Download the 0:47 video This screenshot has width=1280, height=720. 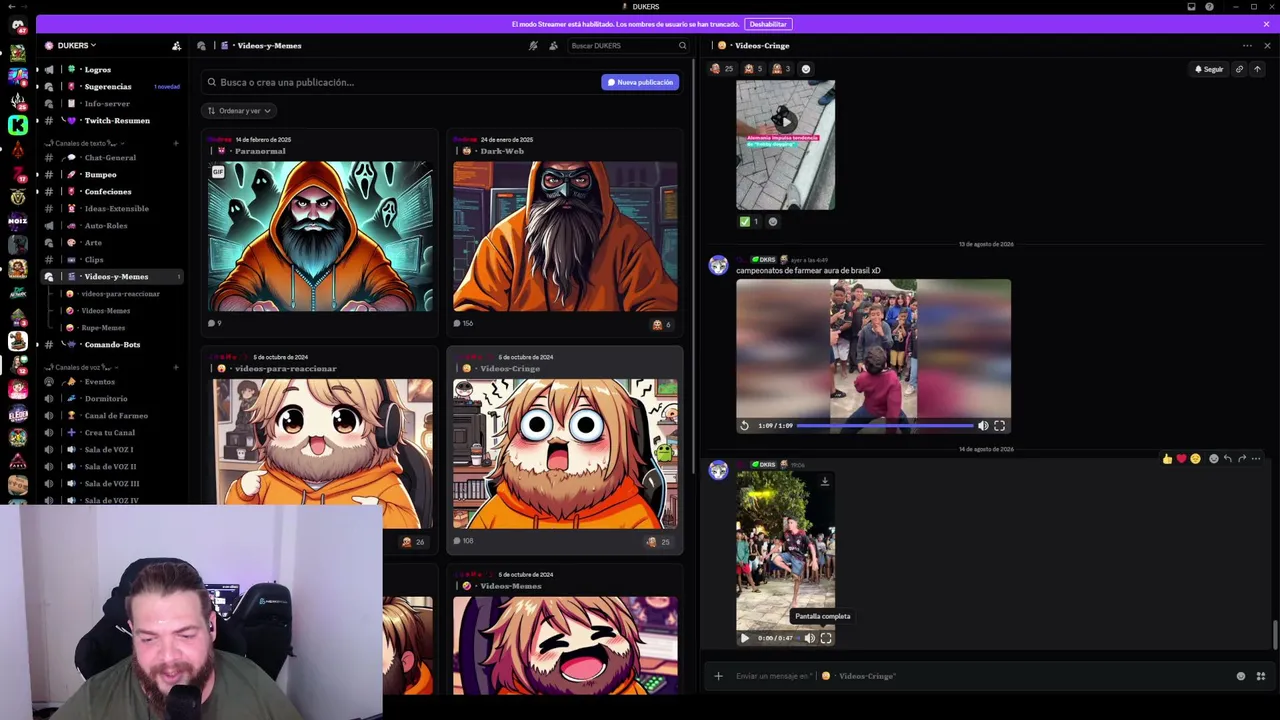(824, 482)
